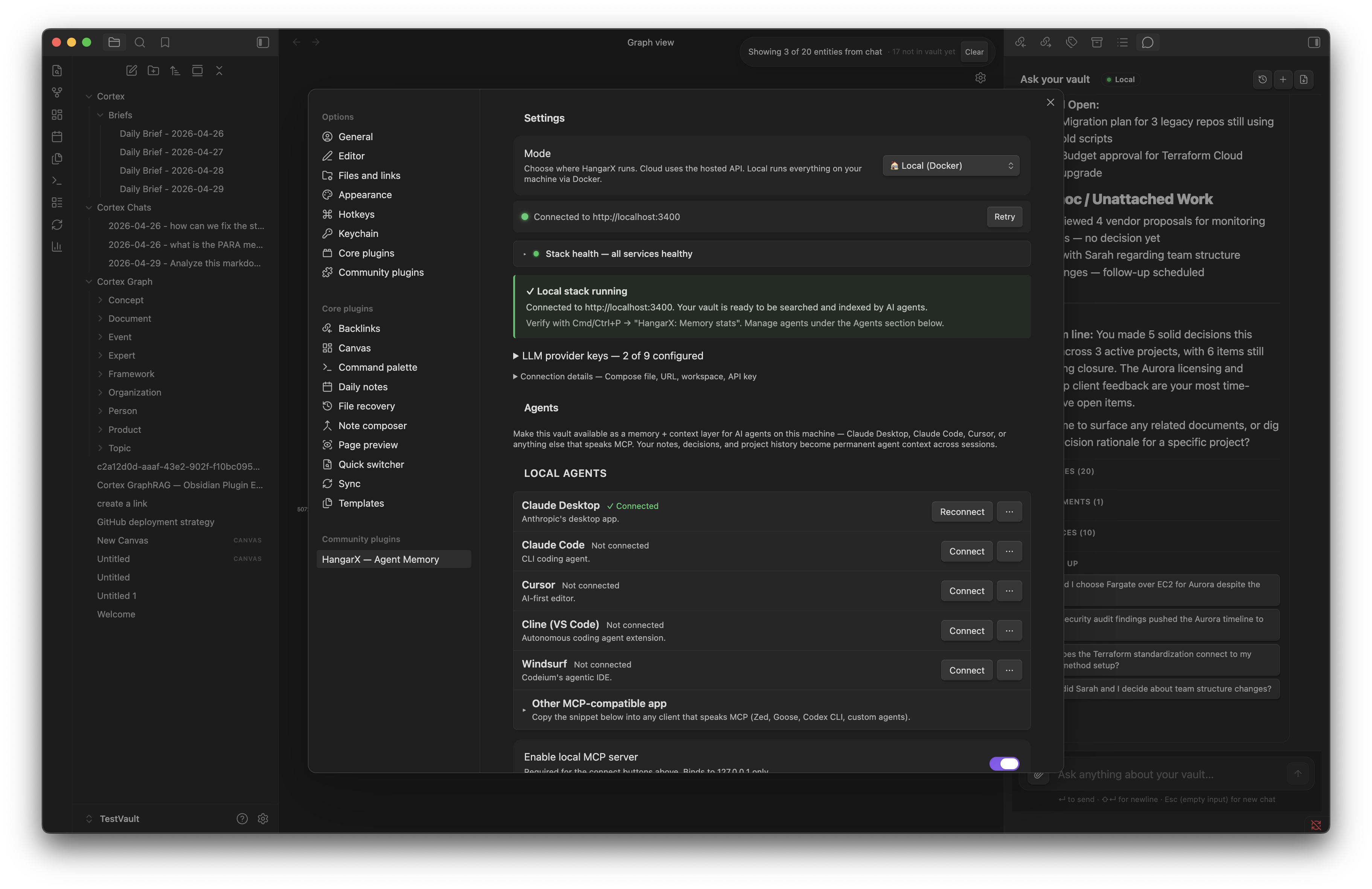Screen dimensions: 1372x889
Task: Open templates ribbon icon
Action: pyautogui.click(x=57, y=158)
